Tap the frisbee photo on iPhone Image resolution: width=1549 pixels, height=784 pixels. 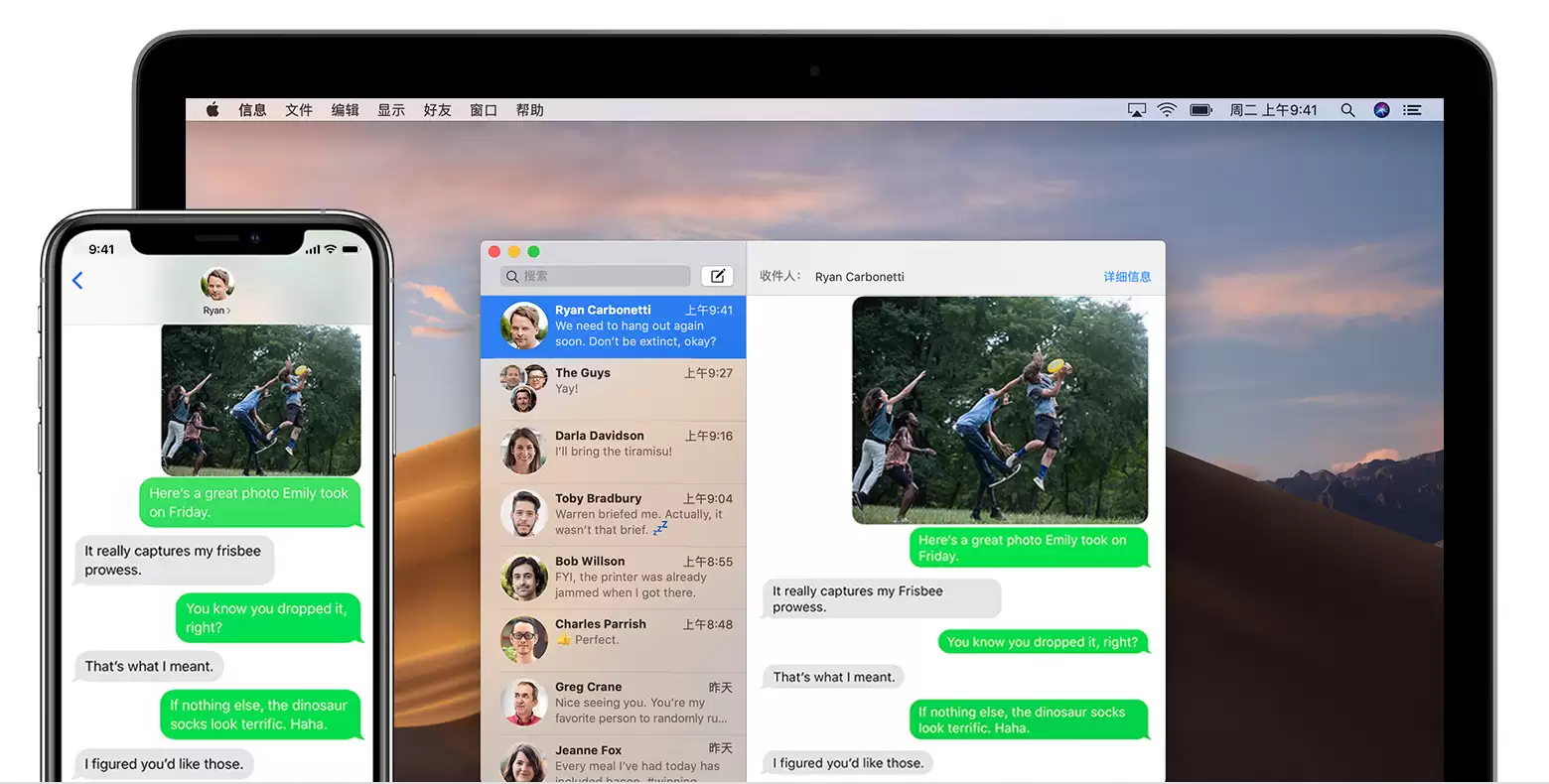[x=261, y=400]
